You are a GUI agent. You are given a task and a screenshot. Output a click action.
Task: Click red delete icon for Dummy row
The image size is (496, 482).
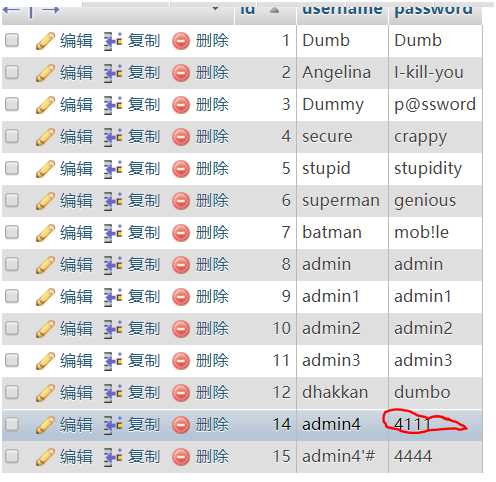pos(181,105)
